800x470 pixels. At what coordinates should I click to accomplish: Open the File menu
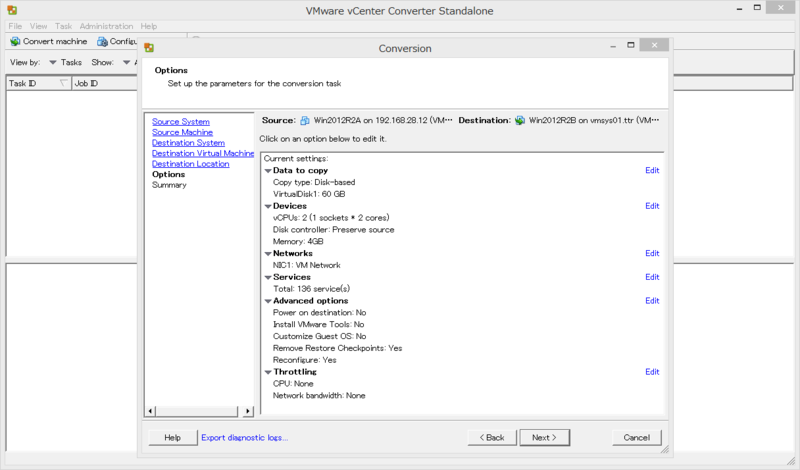click(15, 26)
